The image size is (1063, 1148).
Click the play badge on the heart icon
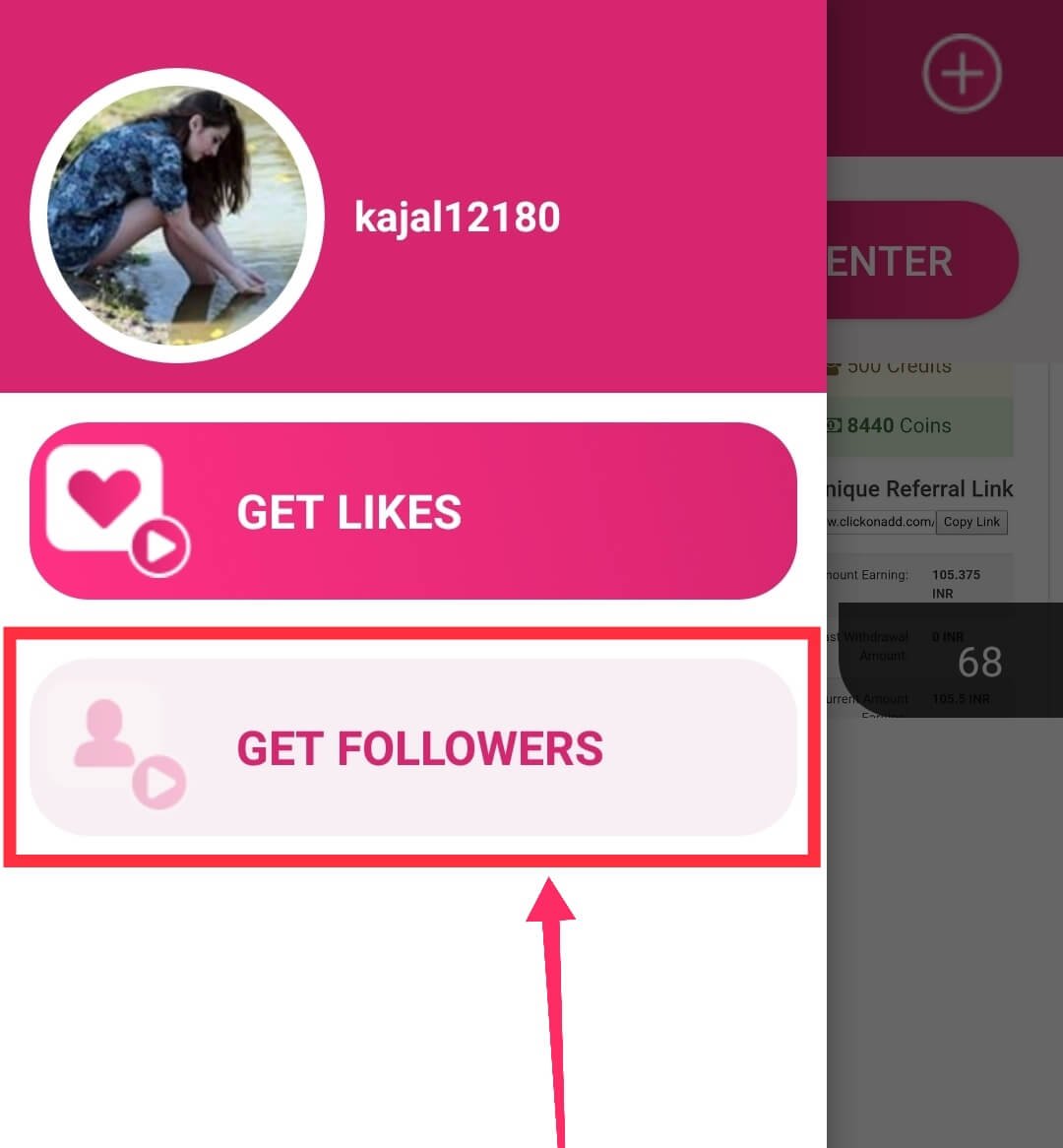159,546
